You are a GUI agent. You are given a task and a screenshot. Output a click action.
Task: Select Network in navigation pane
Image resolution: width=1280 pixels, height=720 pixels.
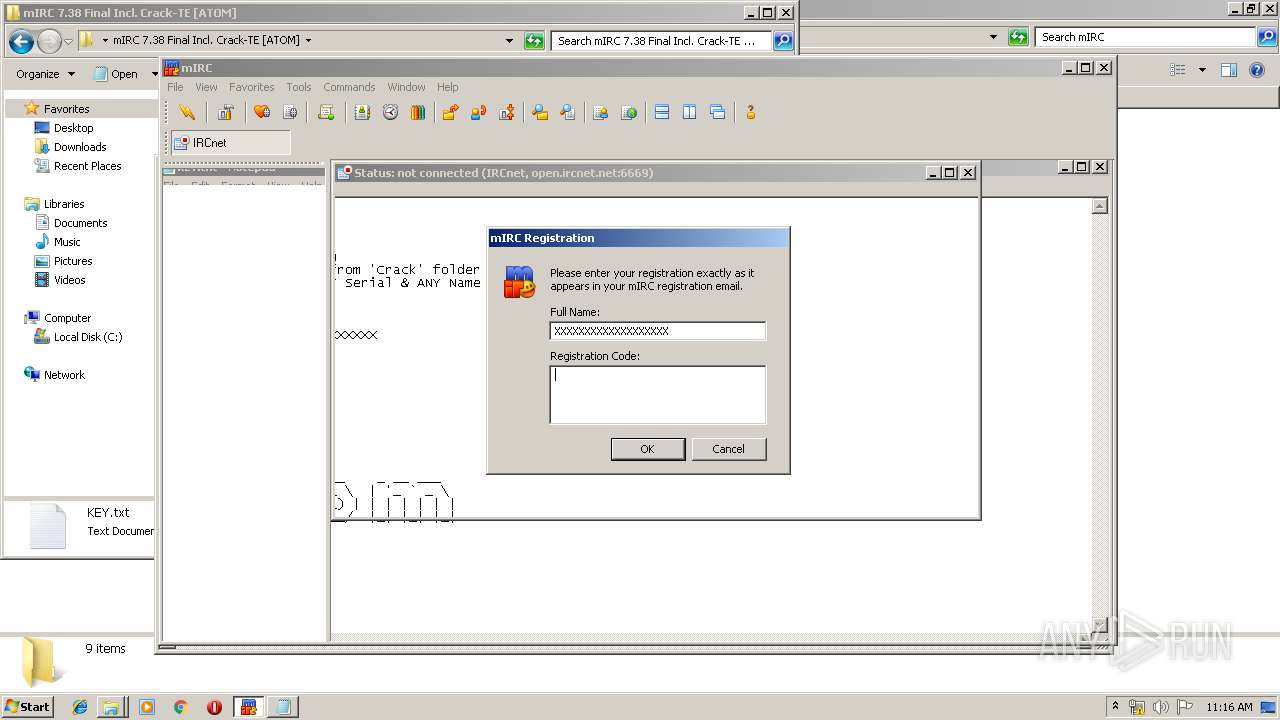[64, 375]
